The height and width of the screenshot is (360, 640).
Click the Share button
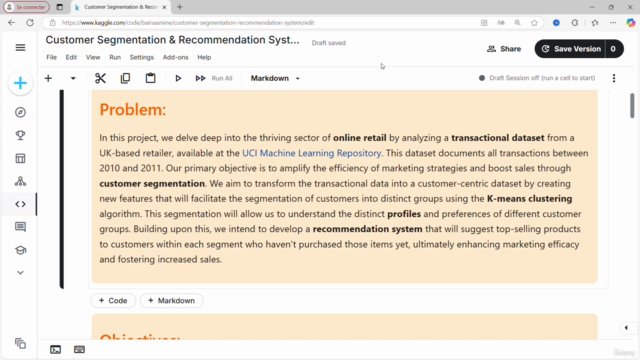tap(504, 49)
